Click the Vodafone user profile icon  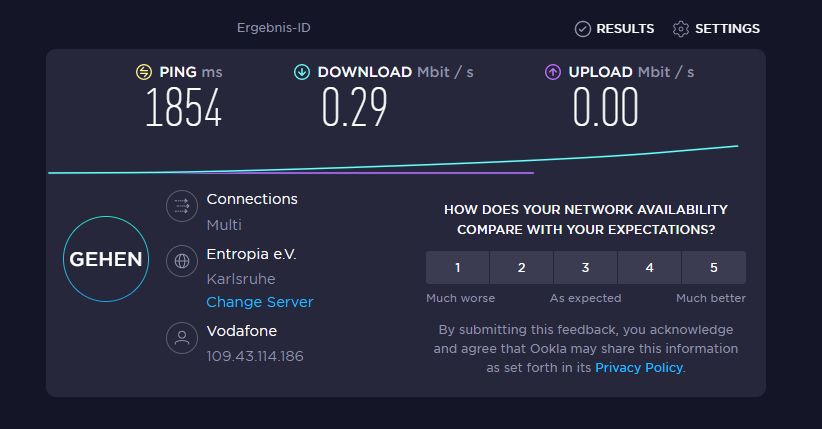[x=182, y=338]
